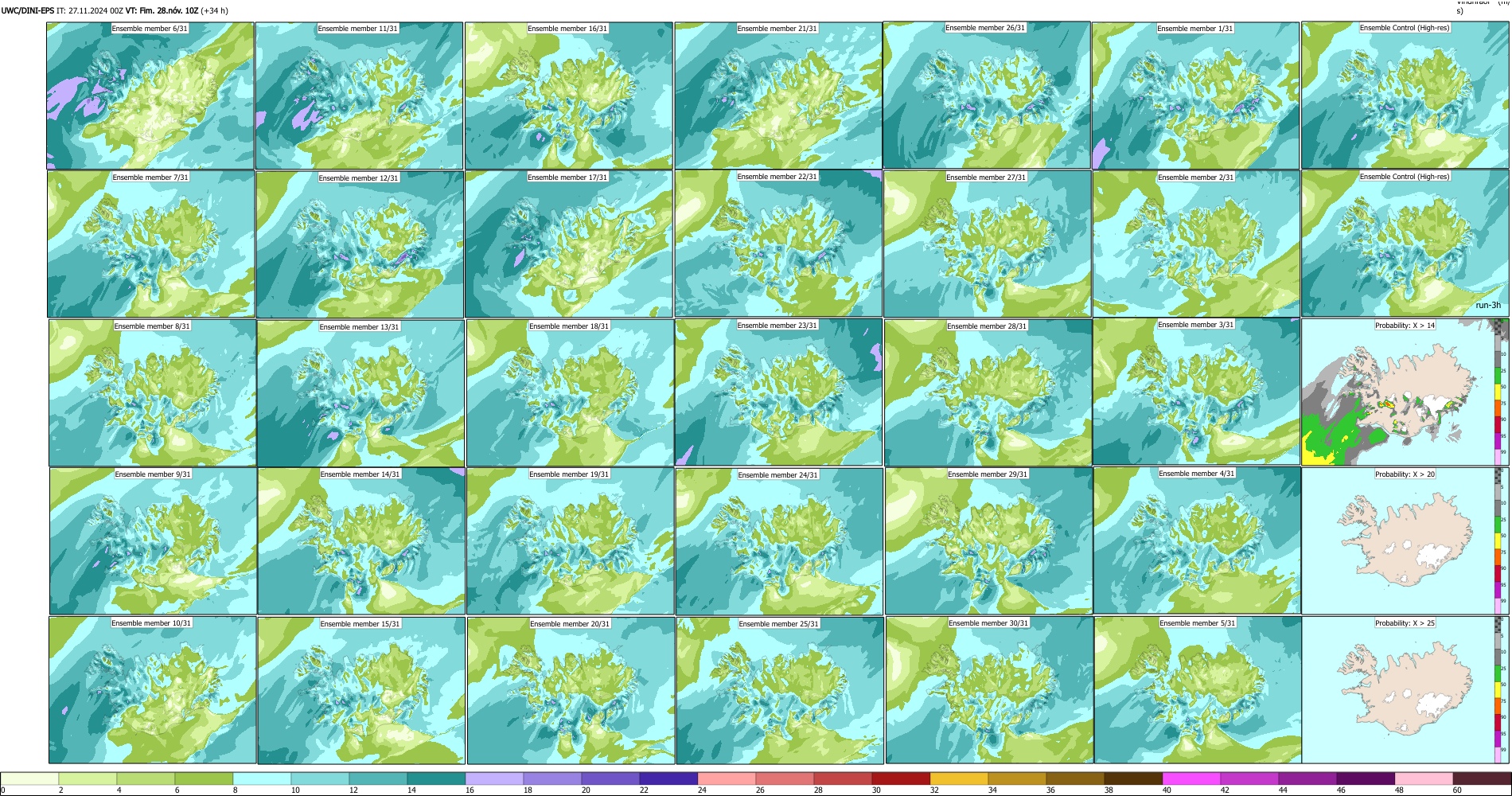Viewport: 1512px width, 796px height.
Task: Open the Ensemble member 8/31 wind map
Action: click(x=152, y=392)
